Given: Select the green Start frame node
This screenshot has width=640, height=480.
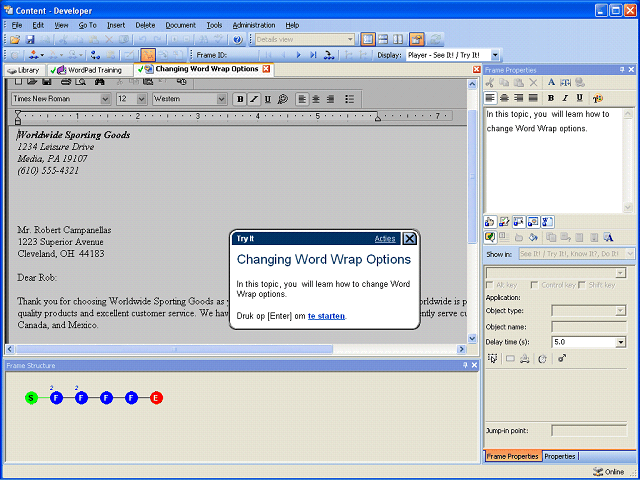Looking at the screenshot, I should (x=31, y=398).
